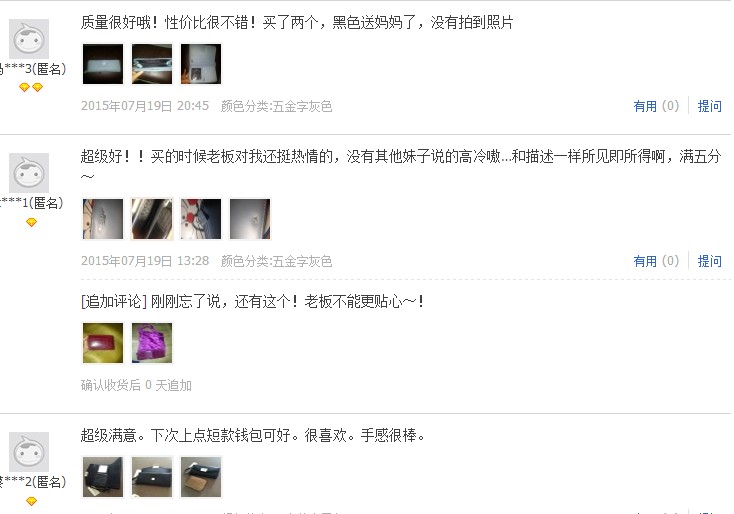
Task: Click 提问 on the 20:45 review
Action: point(709,106)
